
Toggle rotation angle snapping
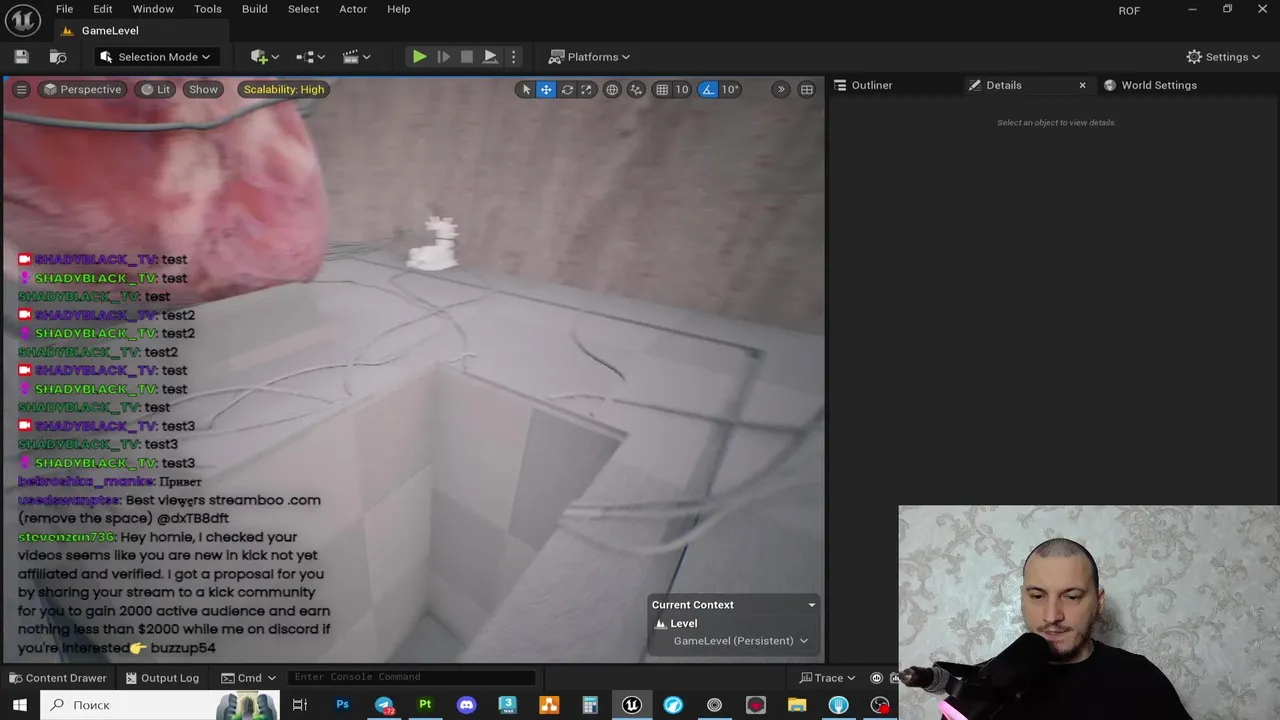click(x=708, y=89)
